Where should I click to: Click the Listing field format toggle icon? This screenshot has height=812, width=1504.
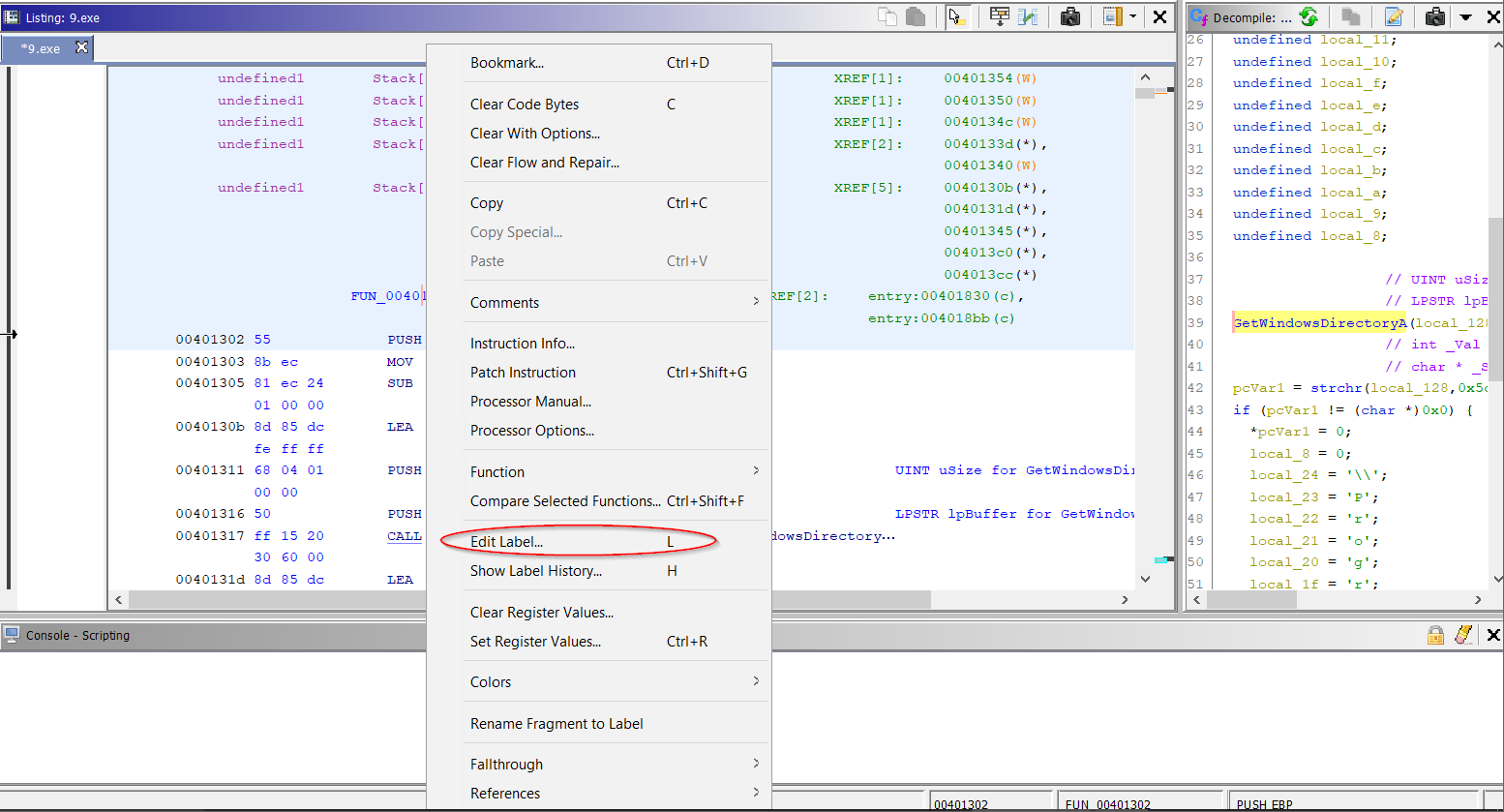[x=1000, y=16]
